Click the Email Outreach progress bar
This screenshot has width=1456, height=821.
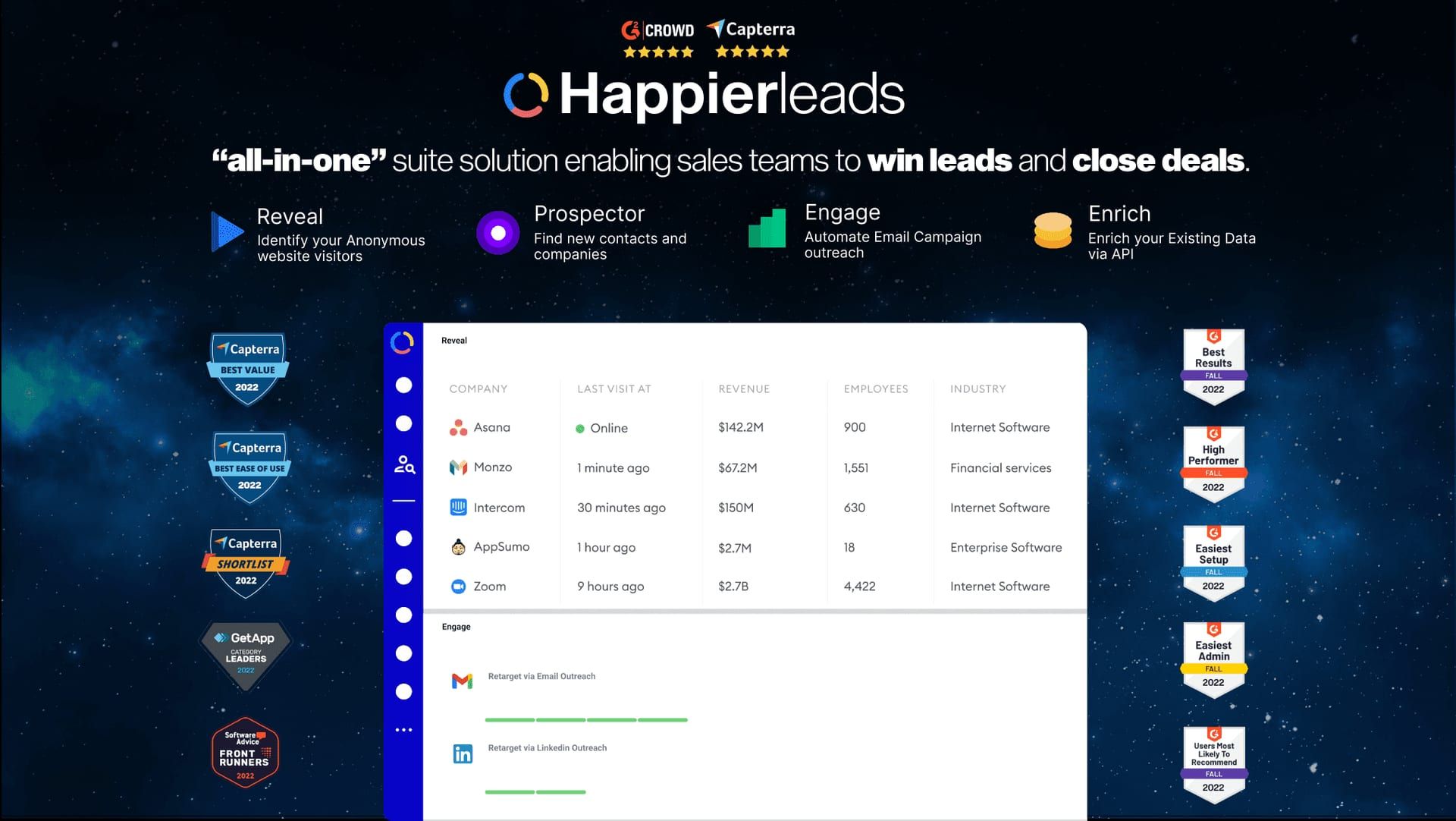[x=586, y=719]
